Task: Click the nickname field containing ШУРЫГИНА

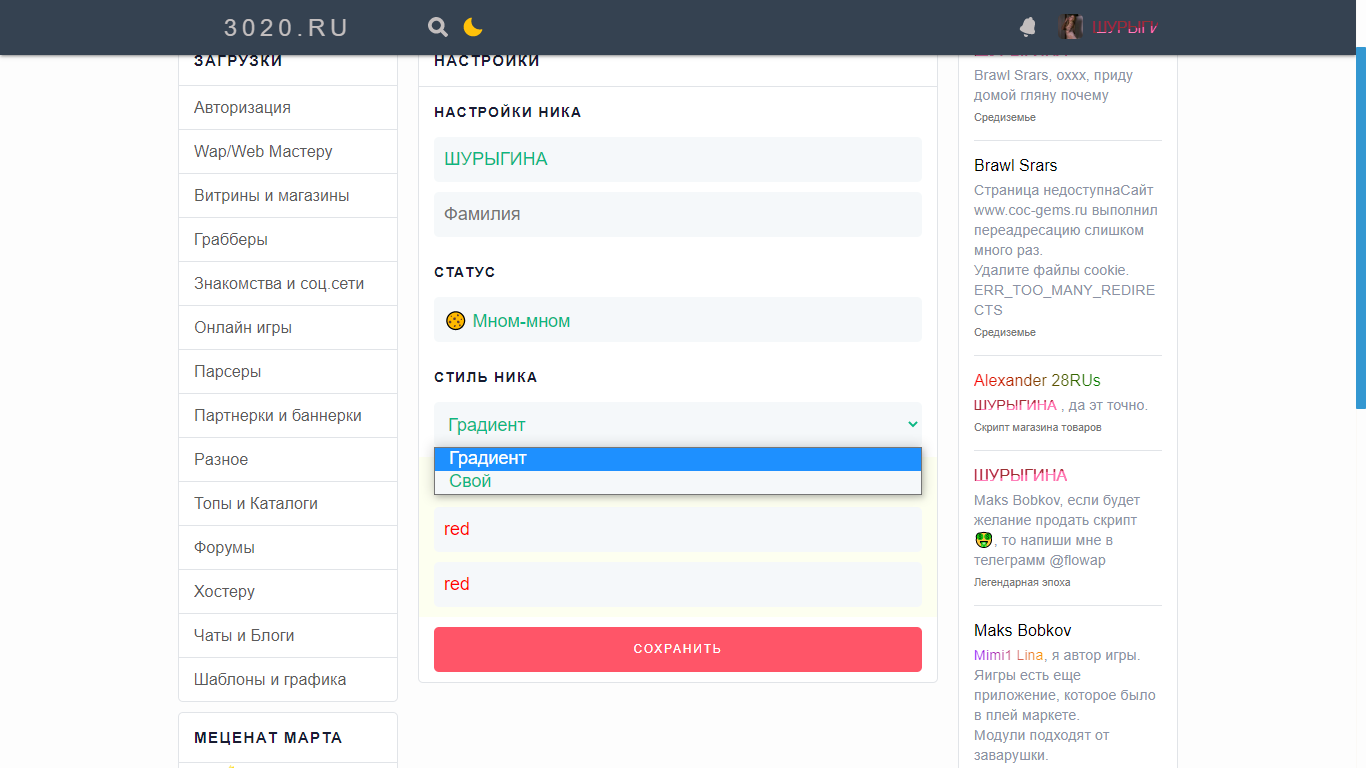Action: click(677, 159)
